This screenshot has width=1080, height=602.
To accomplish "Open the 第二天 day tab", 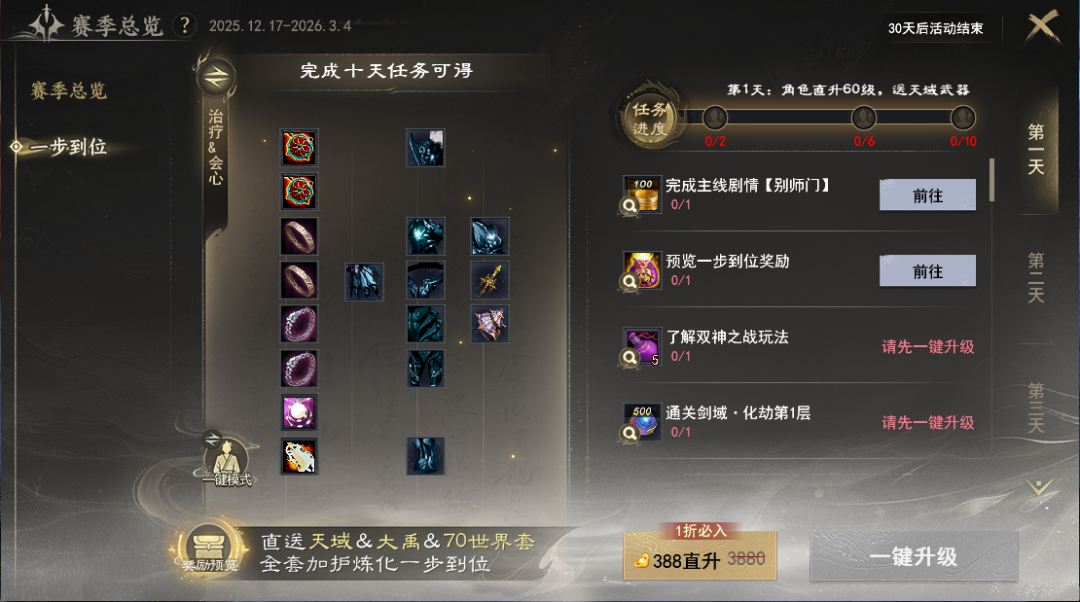I will click(1036, 278).
